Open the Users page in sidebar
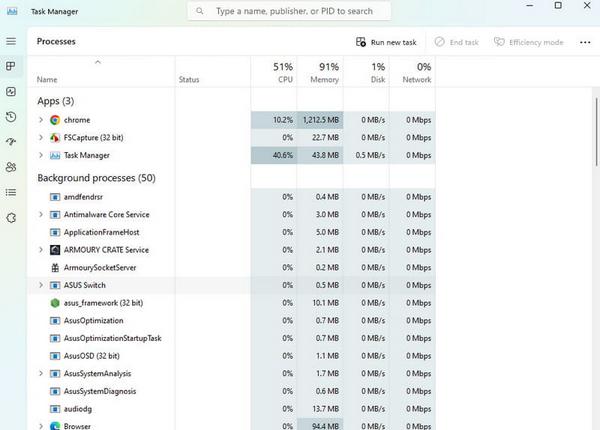The image size is (600, 430). point(11,167)
